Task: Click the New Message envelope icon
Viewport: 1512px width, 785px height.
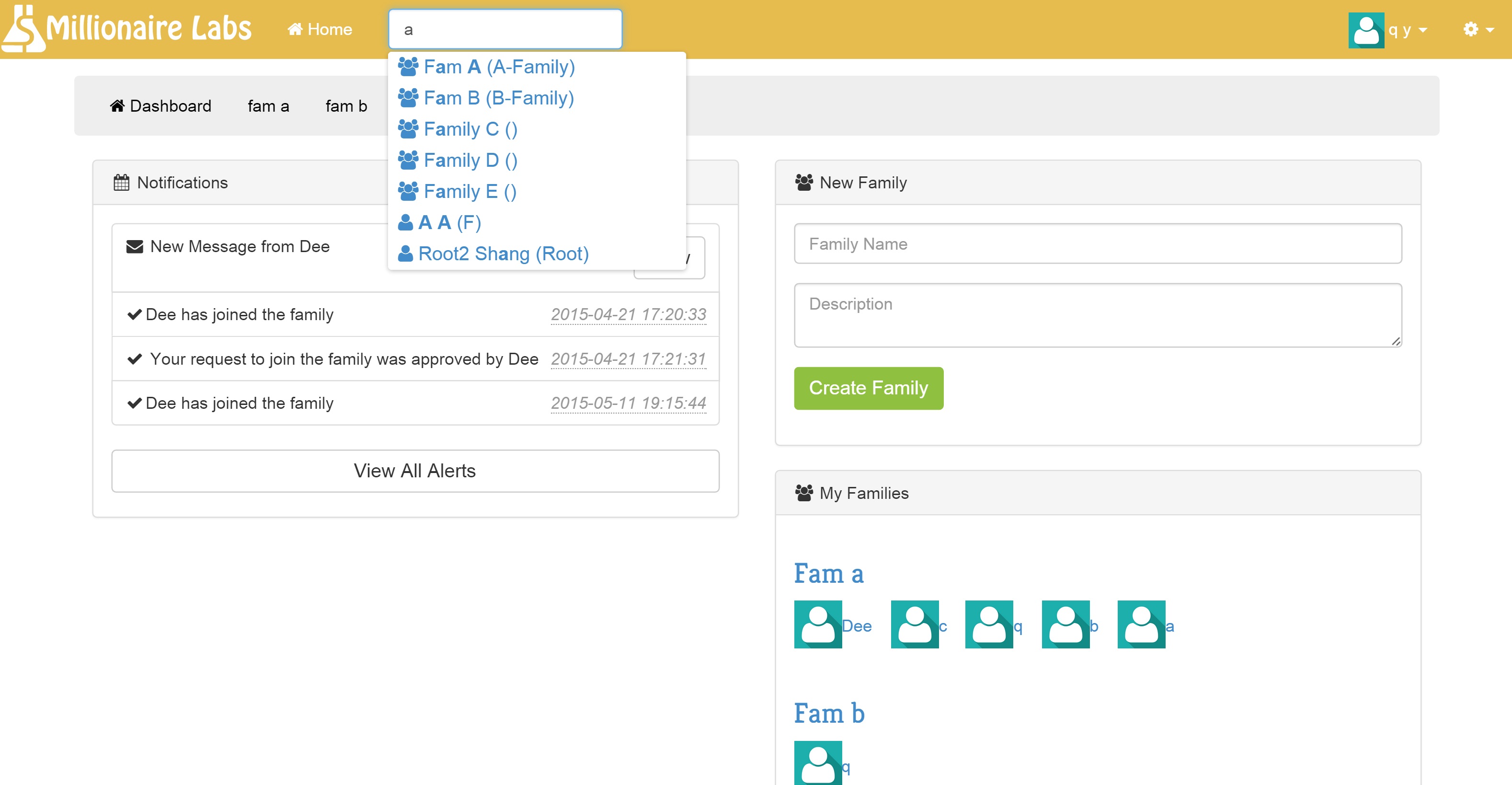Action: pyautogui.click(x=135, y=247)
